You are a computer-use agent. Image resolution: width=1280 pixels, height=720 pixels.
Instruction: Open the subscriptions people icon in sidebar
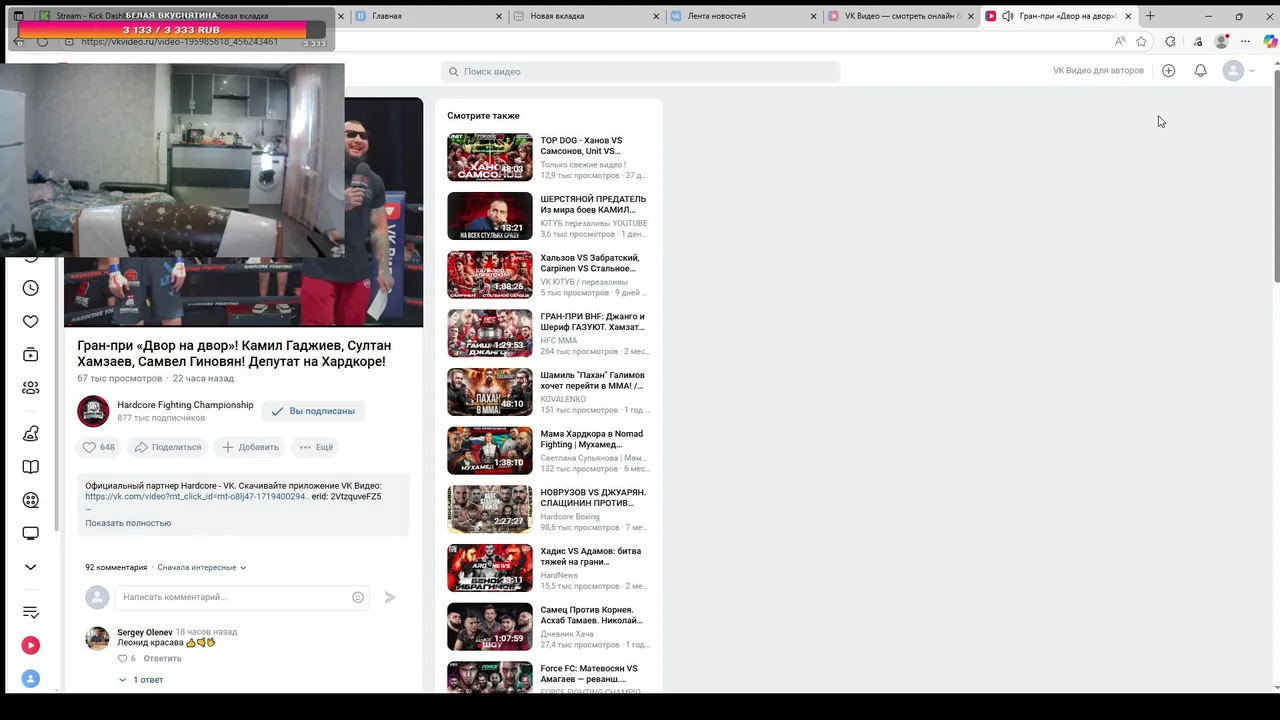[x=31, y=388]
